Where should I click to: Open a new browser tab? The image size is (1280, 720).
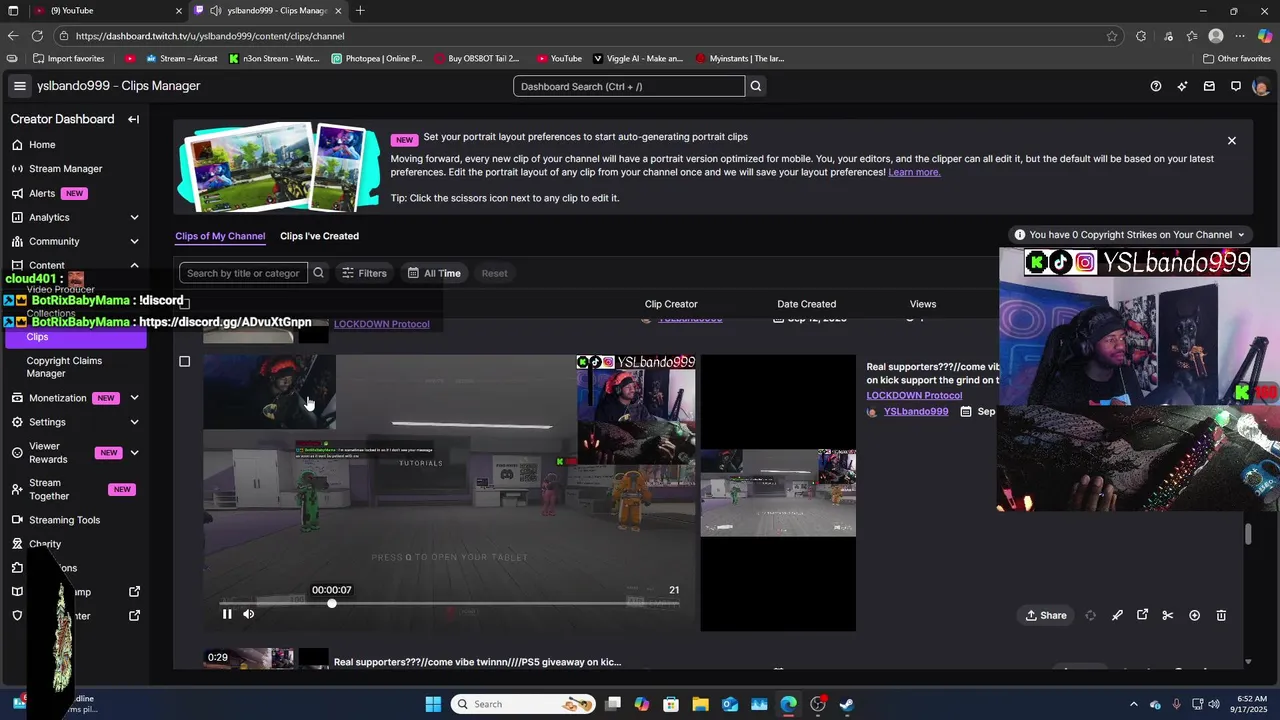click(x=360, y=11)
